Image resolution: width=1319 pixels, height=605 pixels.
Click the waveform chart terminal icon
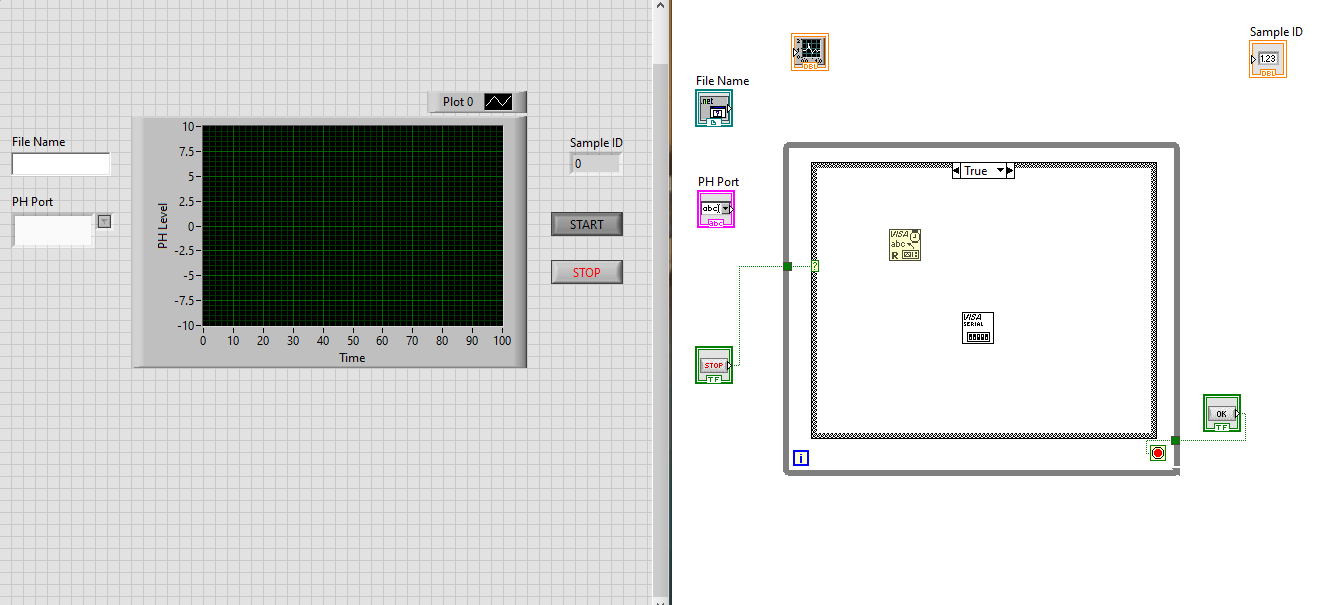coord(810,52)
